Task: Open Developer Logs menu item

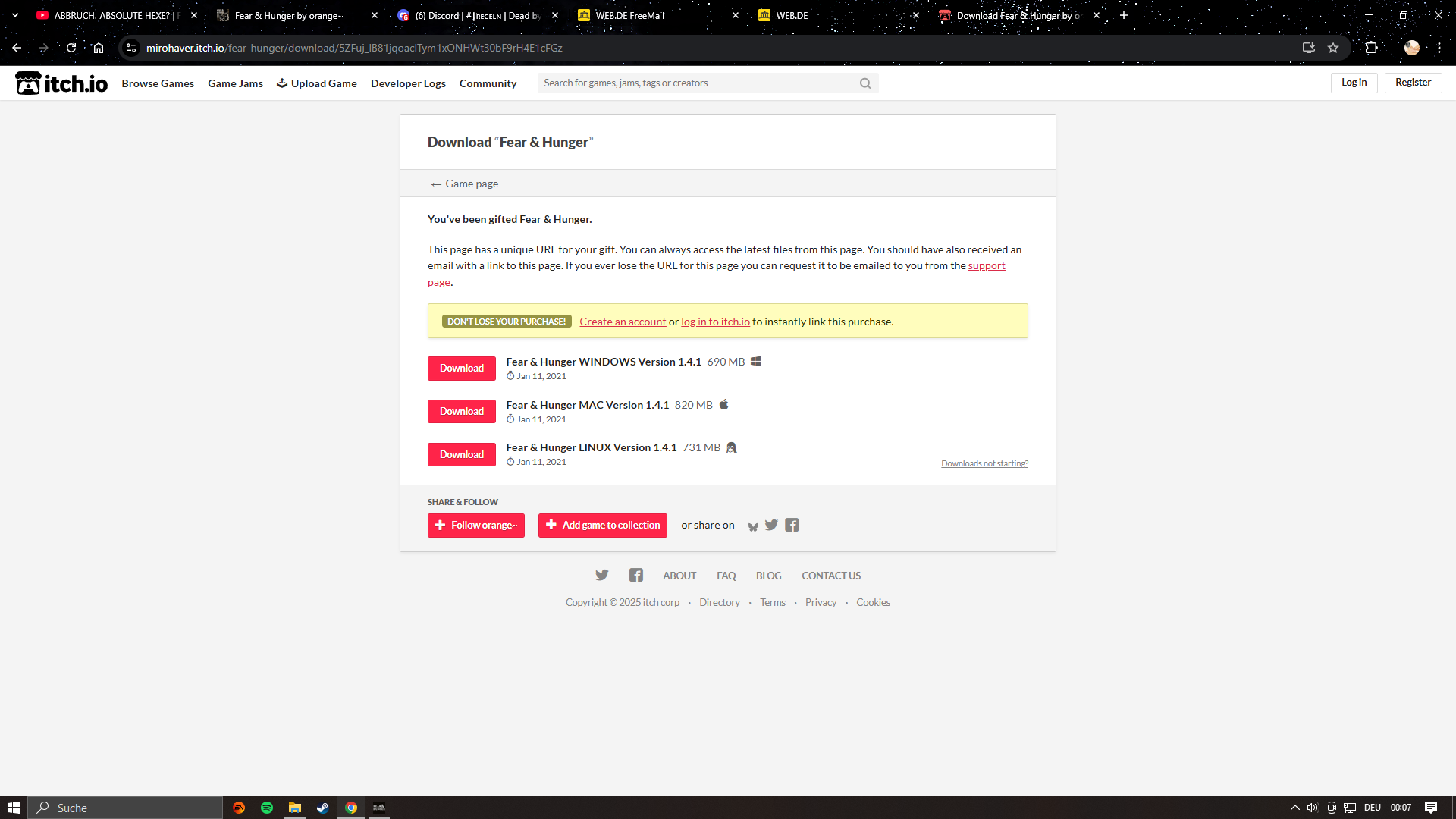Action: click(x=408, y=83)
